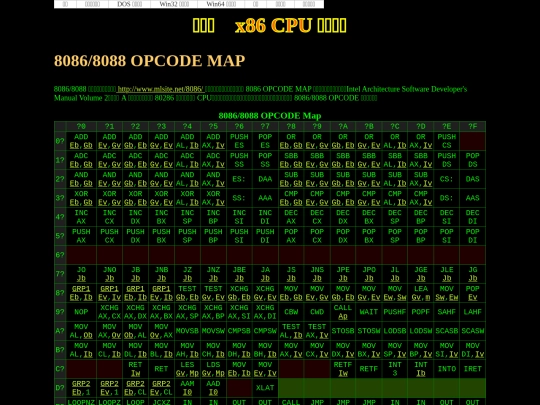Click the I0 operand link under AAM
The width and height of the screenshot is (540, 405).
pyautogui.click(x=187, y=392)
